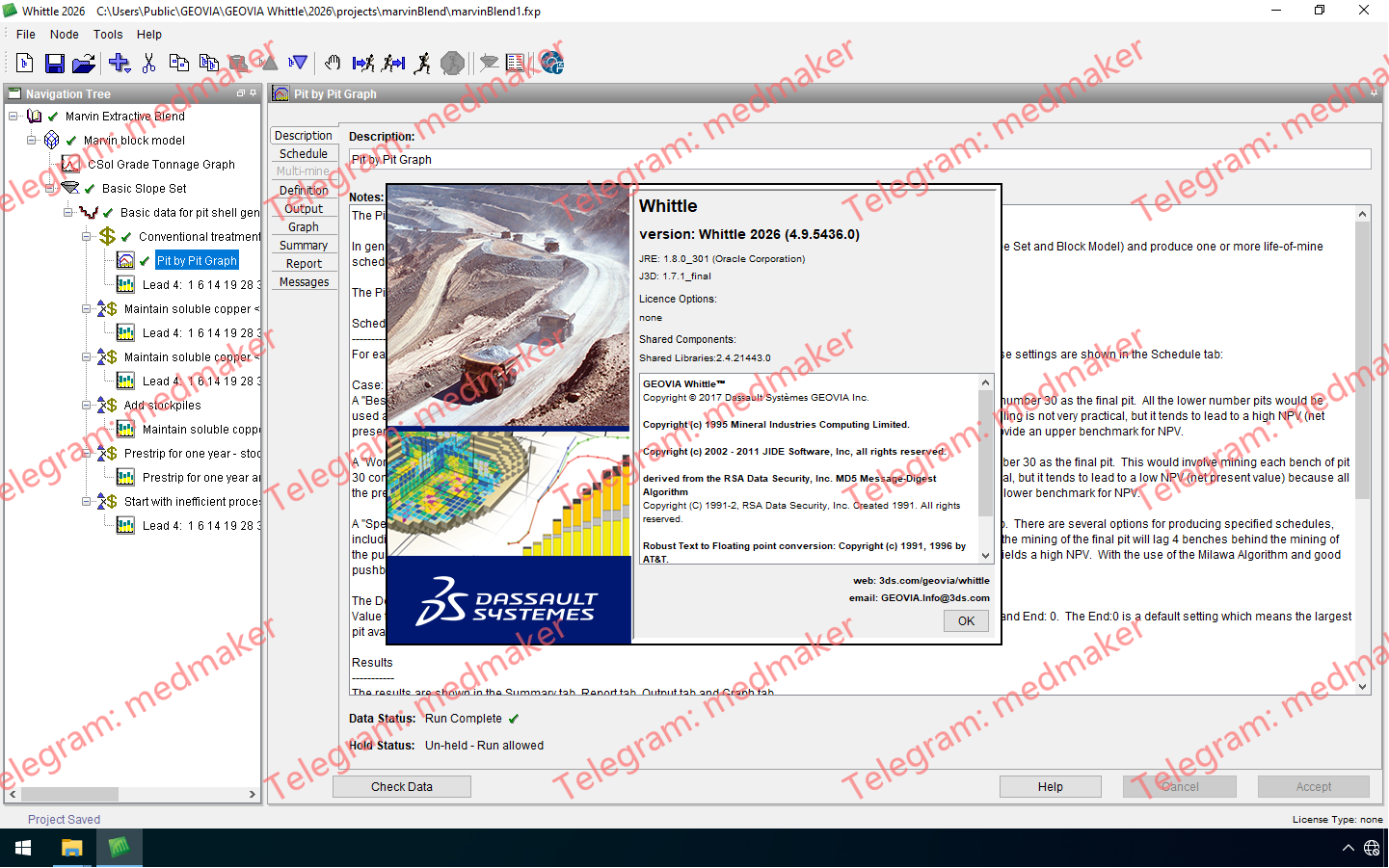Viewport: 1389px width, 868px height.
Task: Save the project with the floppy disk icon
Action: tap(55, 64)
